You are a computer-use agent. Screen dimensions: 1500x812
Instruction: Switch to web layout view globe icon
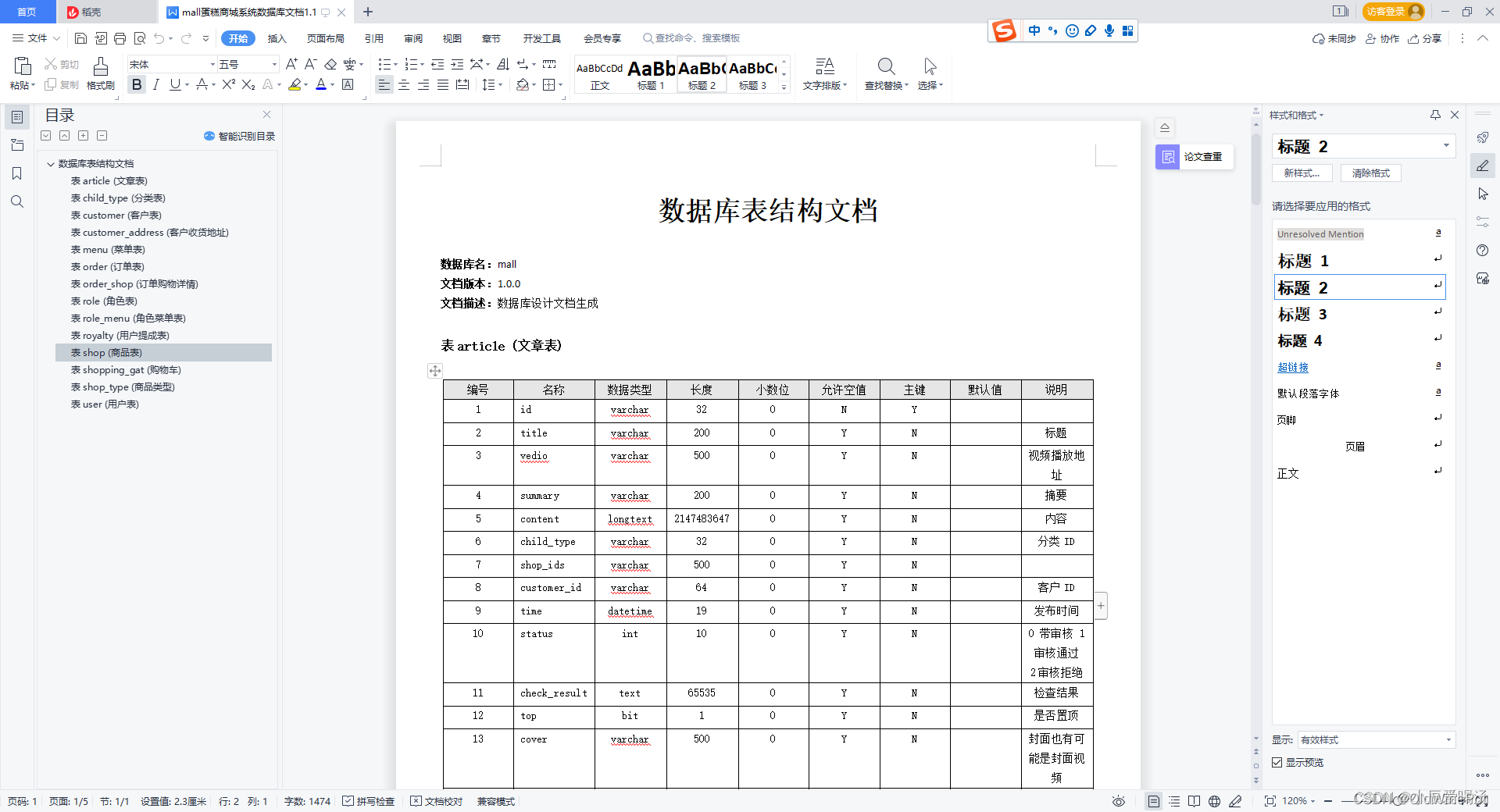coord(1214,801)
